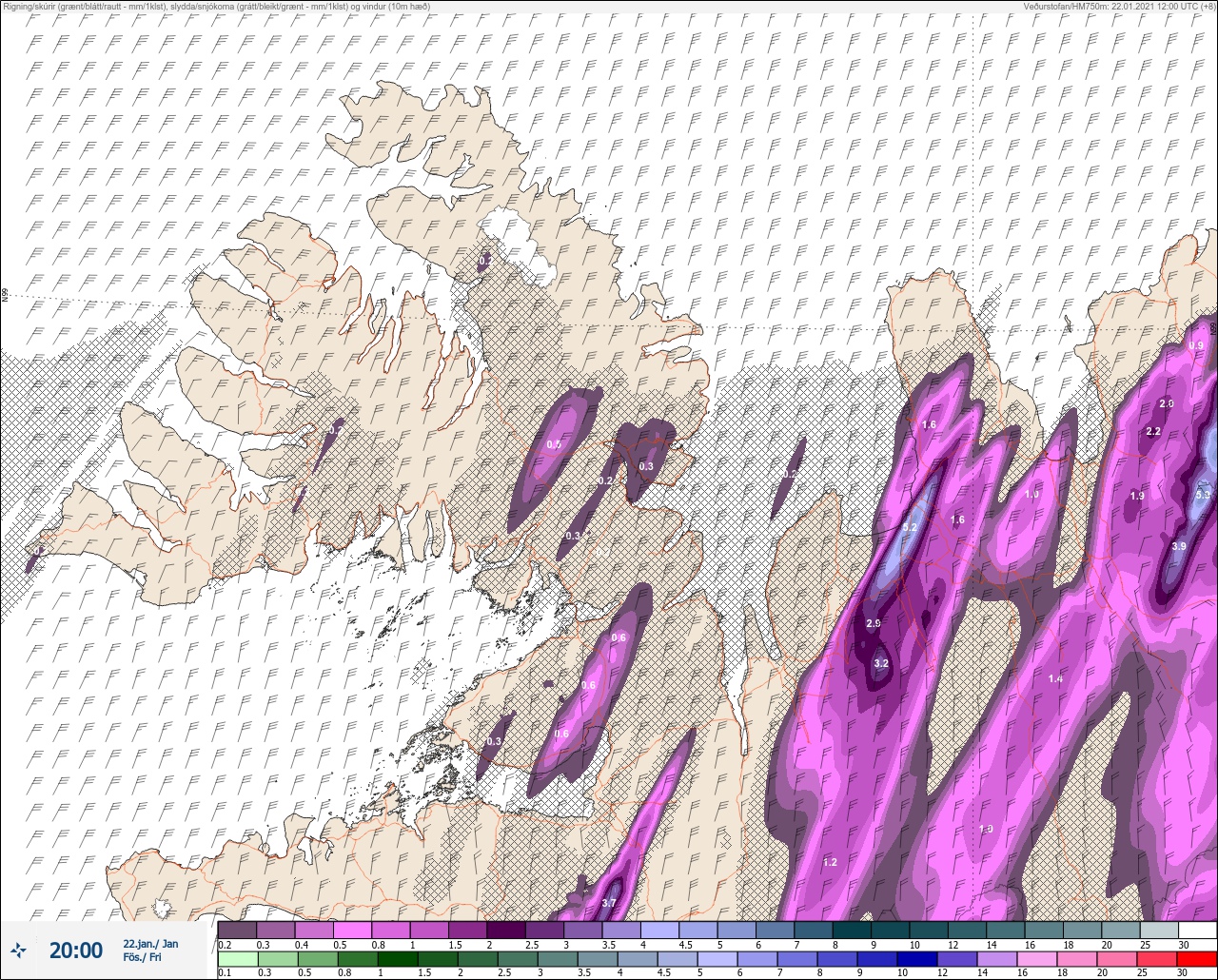Click the 3.7 precipitation value on the map

[x=610, y=903]
